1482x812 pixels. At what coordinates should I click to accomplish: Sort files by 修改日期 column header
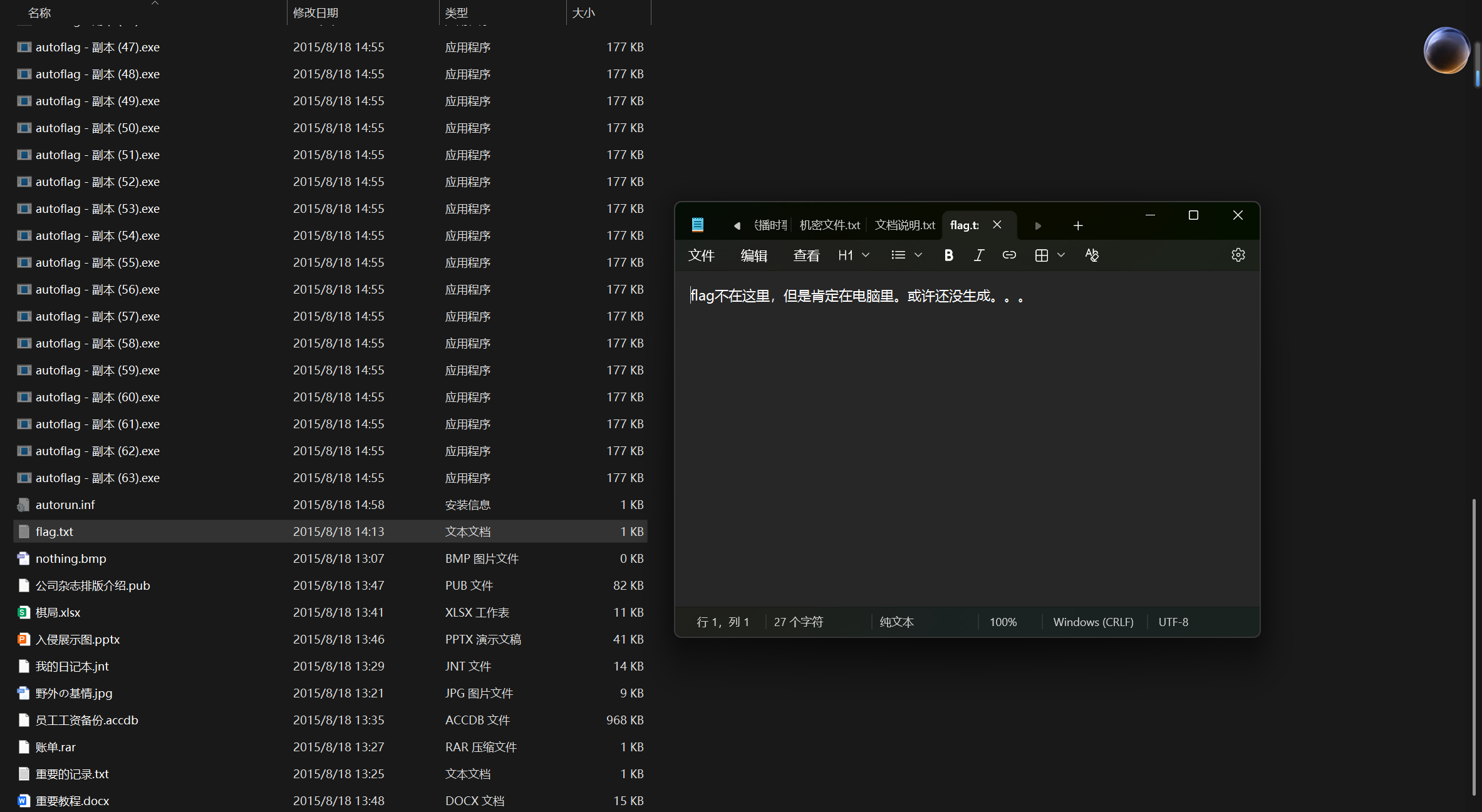pyautogui.click(x=316, y=13)
